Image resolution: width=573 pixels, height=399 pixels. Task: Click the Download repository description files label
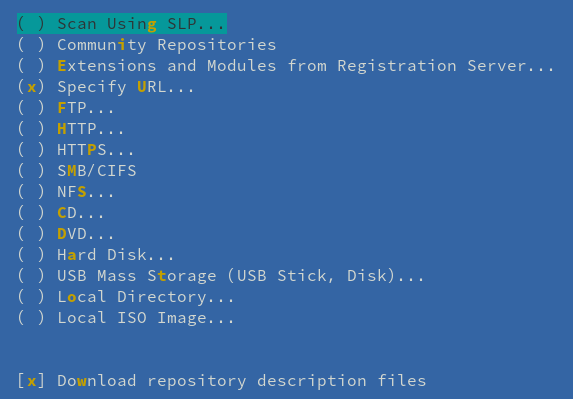tap(242, 381)
